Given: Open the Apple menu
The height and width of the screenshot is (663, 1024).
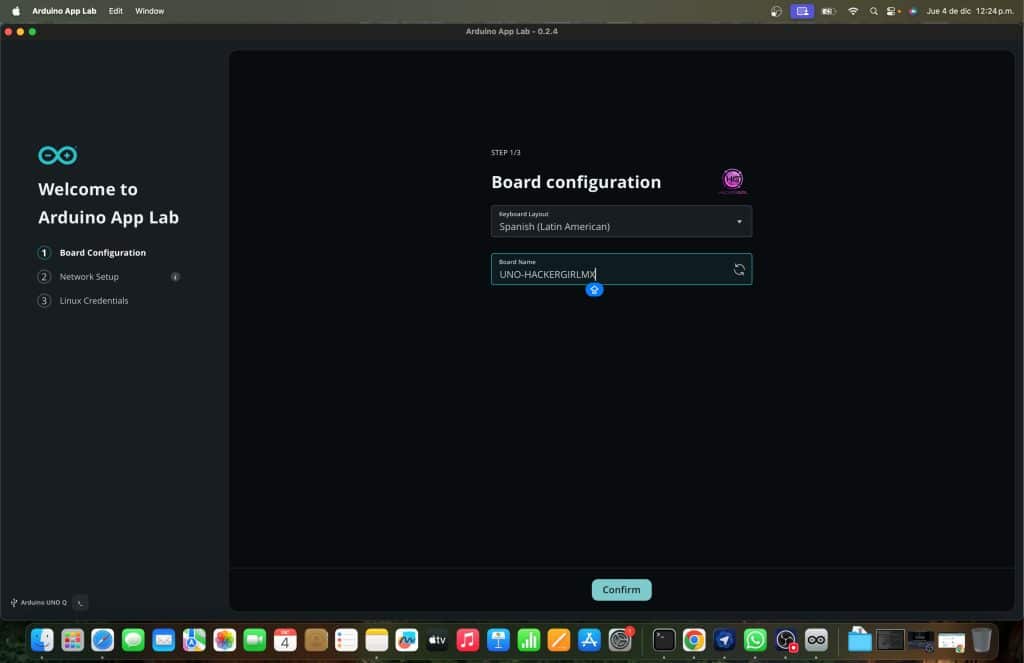Looking at the screenshot, I should [x=16, y=11].
